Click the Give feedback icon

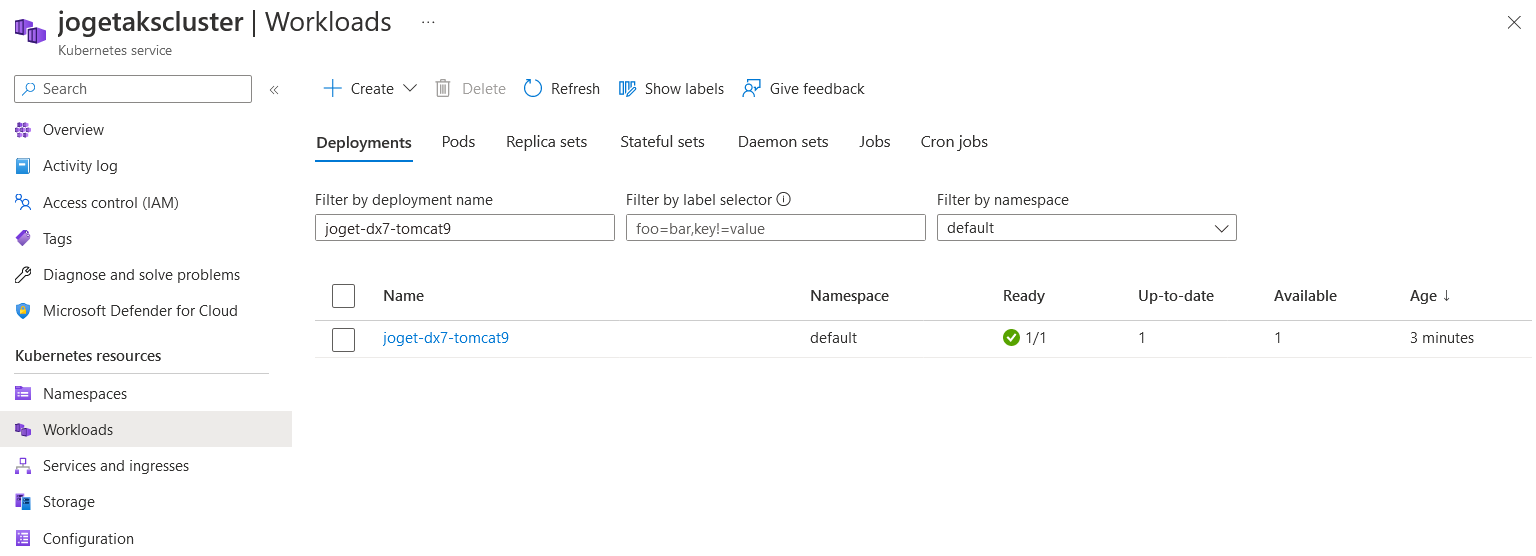coord(752,89)
